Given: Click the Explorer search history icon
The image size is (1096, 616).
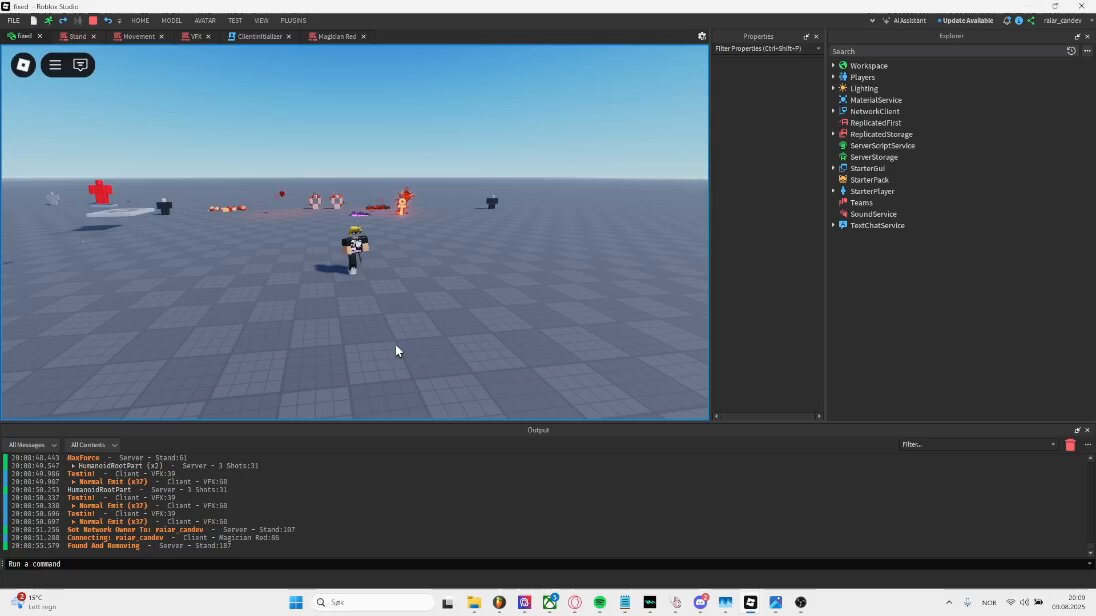Looking at the screenshot, I should point(1071,51).
